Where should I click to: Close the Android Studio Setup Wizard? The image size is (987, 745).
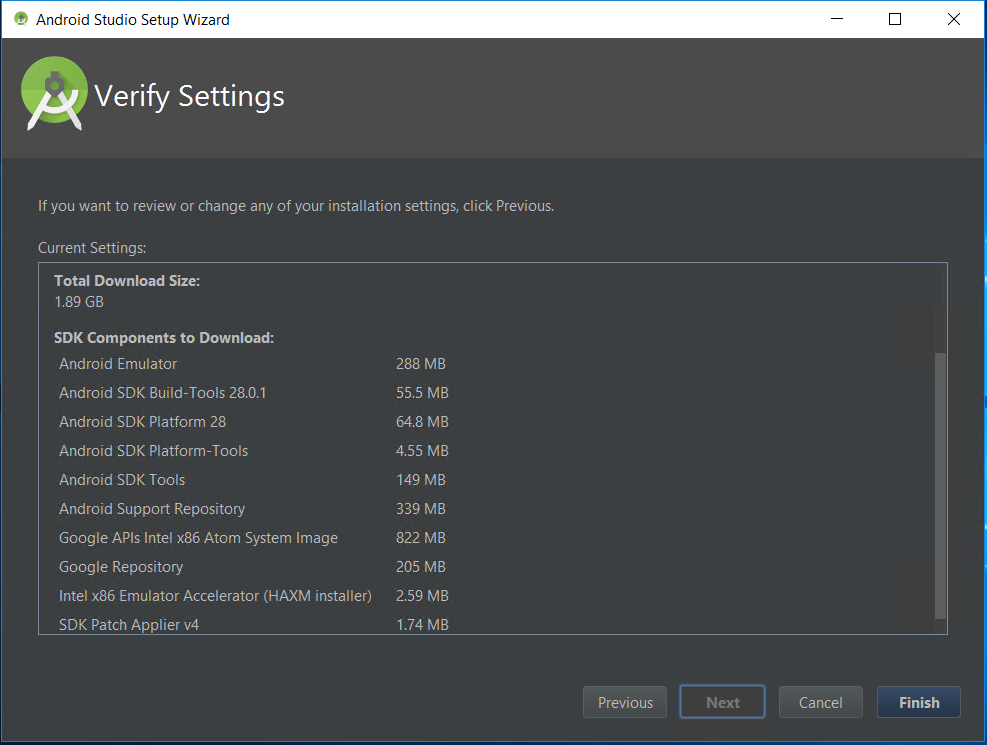coord(955,19)
